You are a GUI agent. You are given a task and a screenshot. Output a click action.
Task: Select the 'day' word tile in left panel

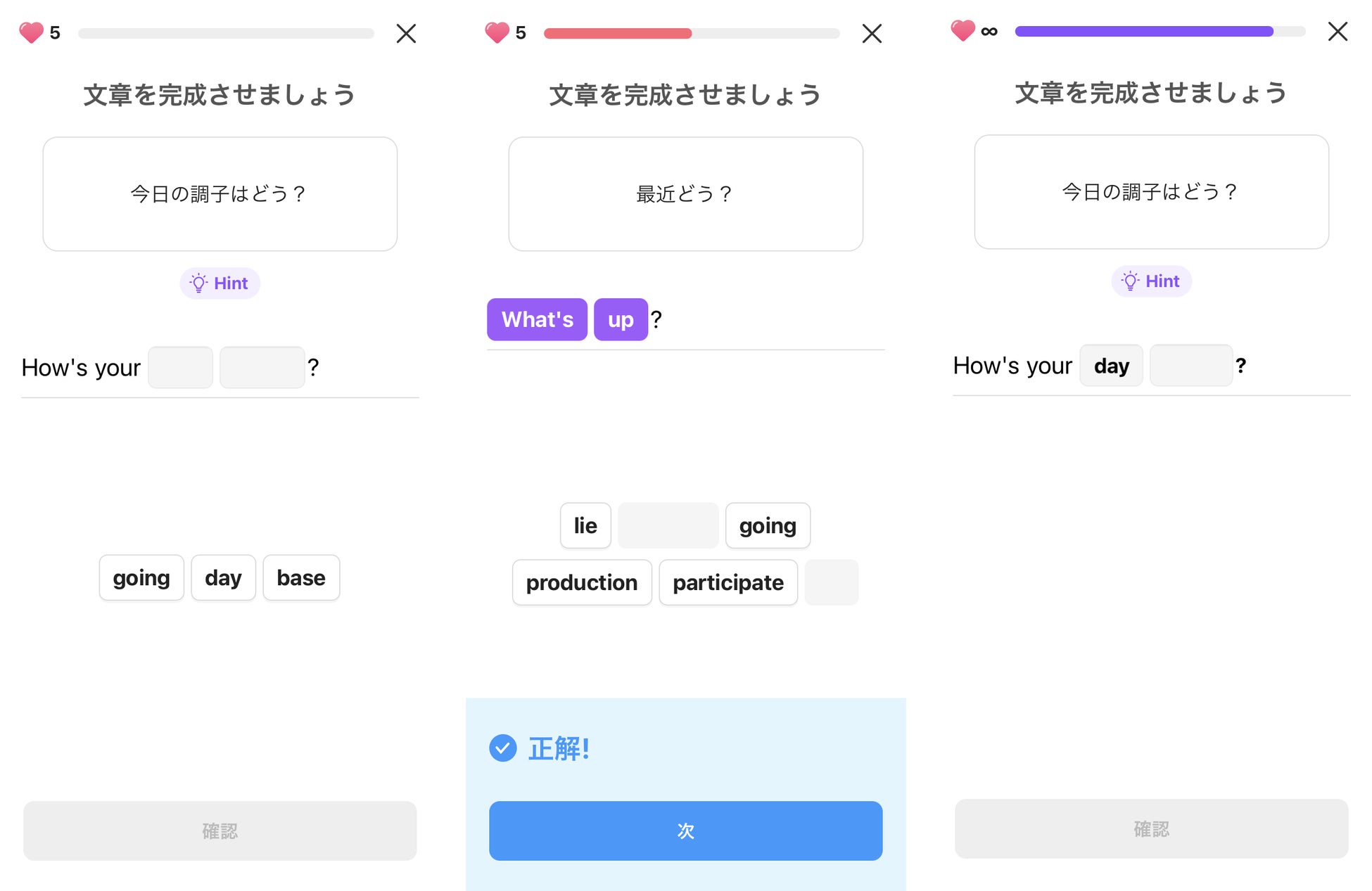point(223,577)
